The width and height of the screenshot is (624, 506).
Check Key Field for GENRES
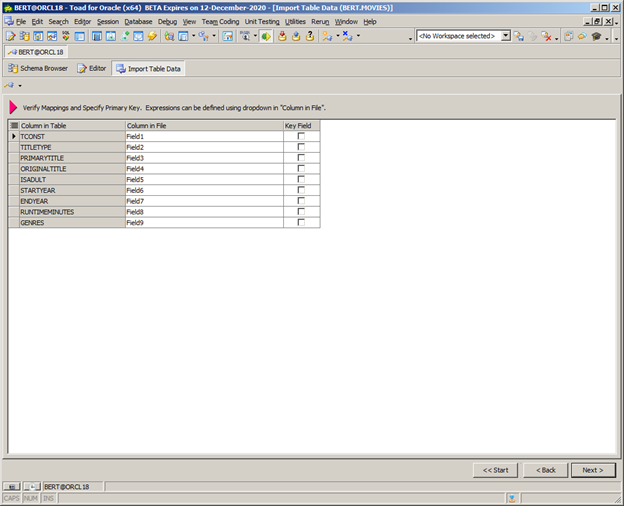[x=301, y=222]
